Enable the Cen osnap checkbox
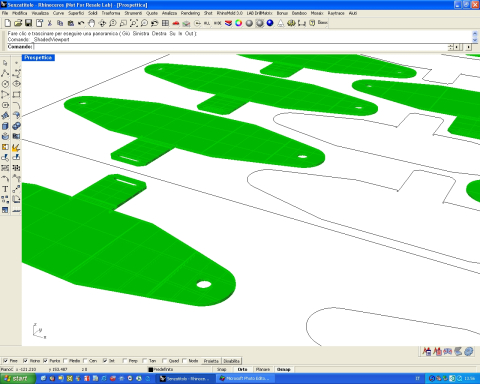Screen dimensions: 480x384 tap(85, 361)
